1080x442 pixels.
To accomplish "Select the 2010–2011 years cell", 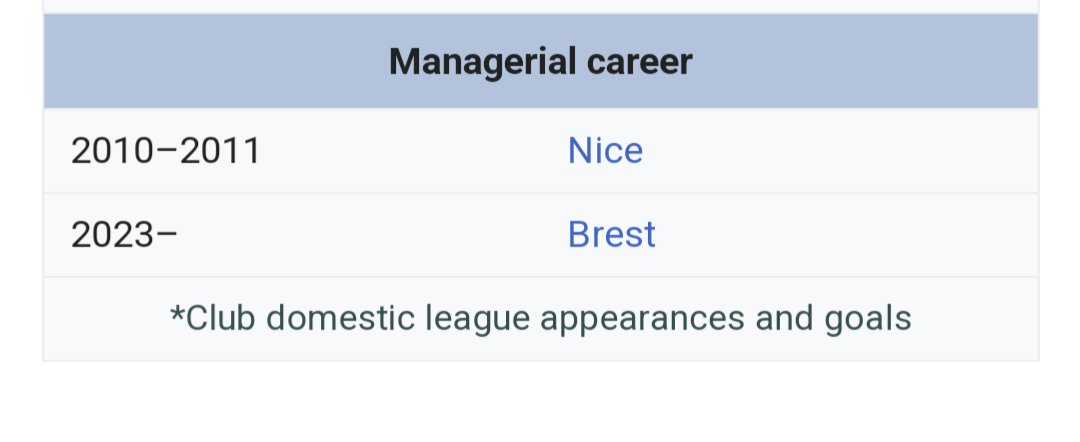I will [165, 150].
